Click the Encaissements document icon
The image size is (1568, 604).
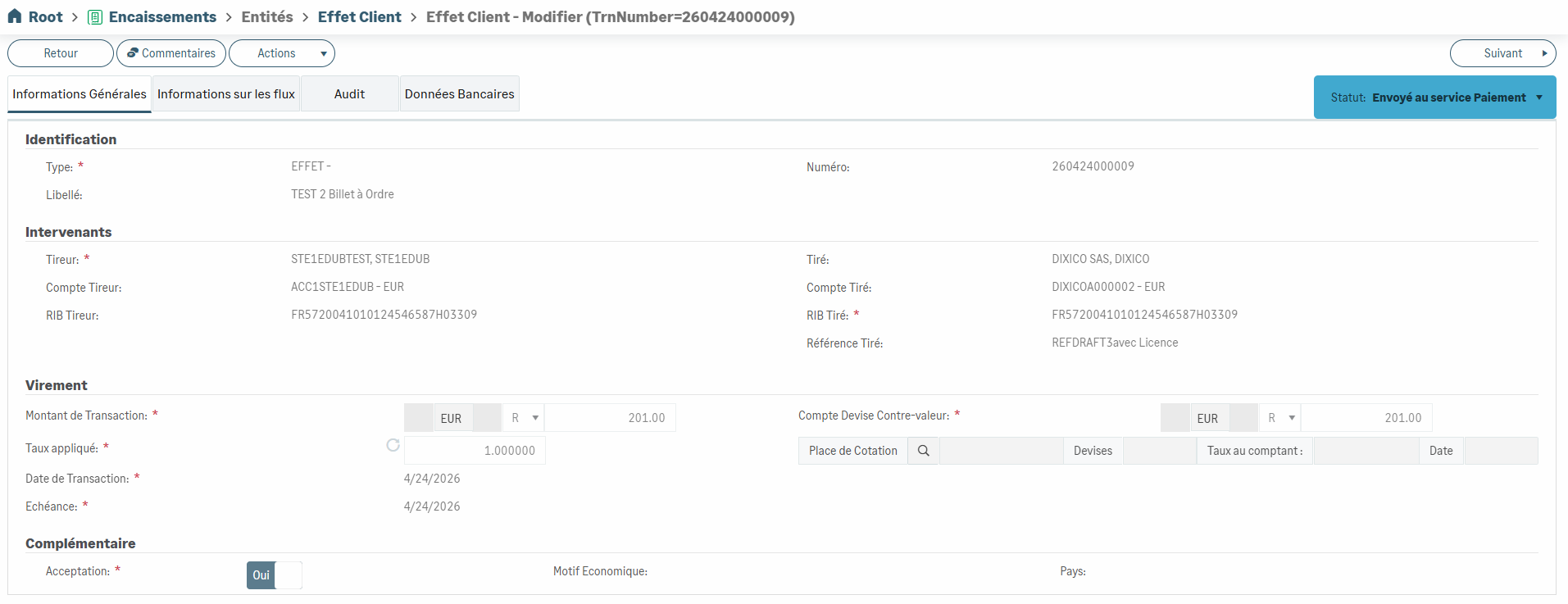pyautogui.click(x=95, y=17)
